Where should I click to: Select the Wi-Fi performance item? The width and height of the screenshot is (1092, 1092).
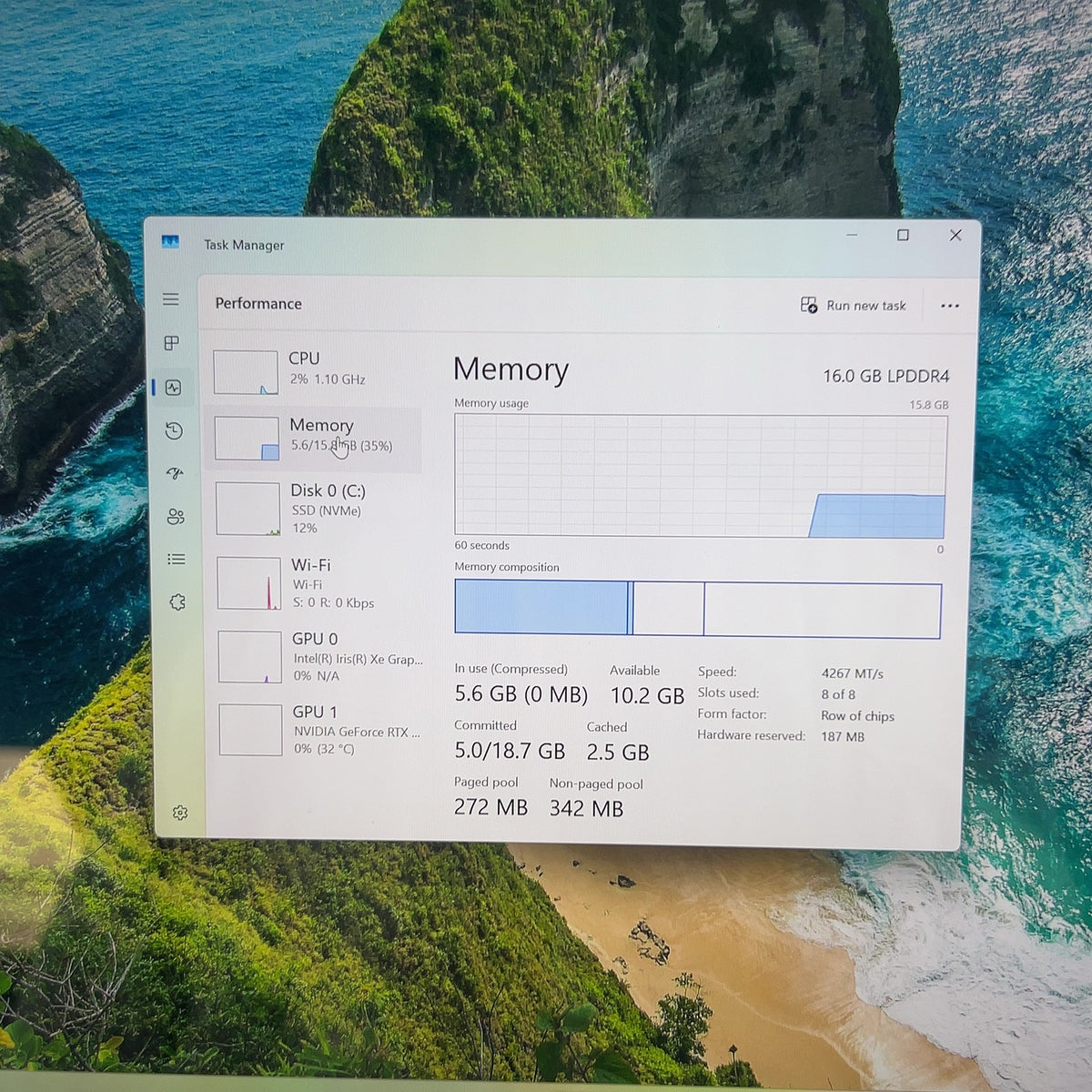click(x=318, y=583)
